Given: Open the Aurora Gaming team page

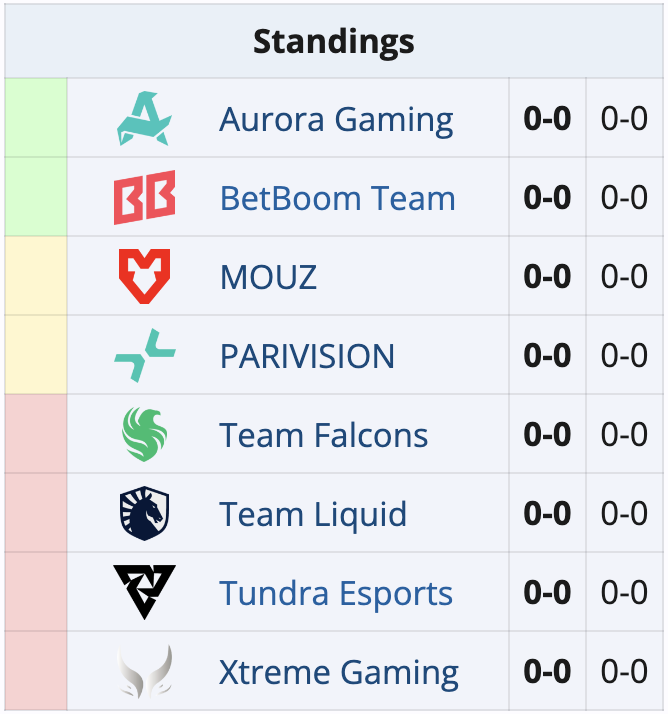Looking at the screenshot, I should pos(336,120).
